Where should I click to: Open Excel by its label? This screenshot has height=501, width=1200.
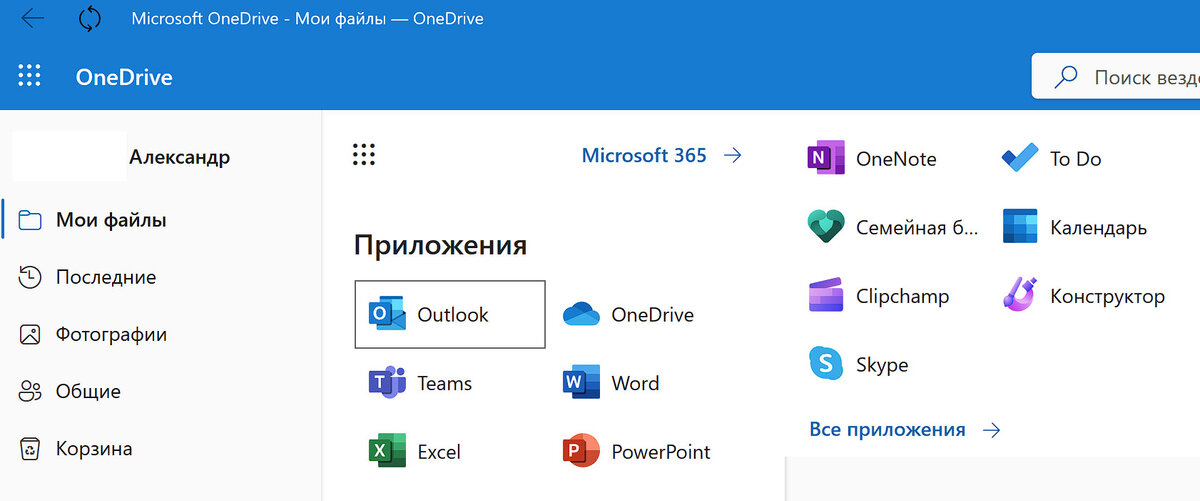(x=439, y=452)
